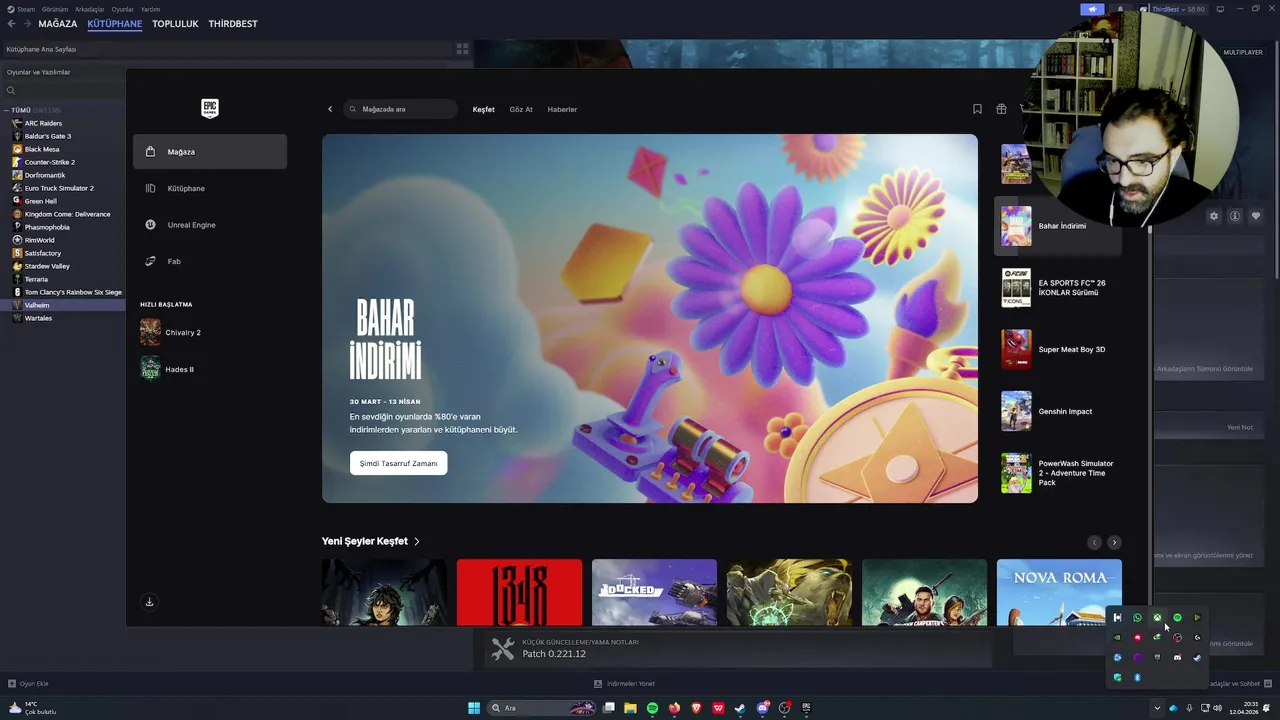The height and width of the screenshot is (720, 1280).
Task: Select Göz At tab in Epic store
Action: pyautogui.click(x=521, y=109)
